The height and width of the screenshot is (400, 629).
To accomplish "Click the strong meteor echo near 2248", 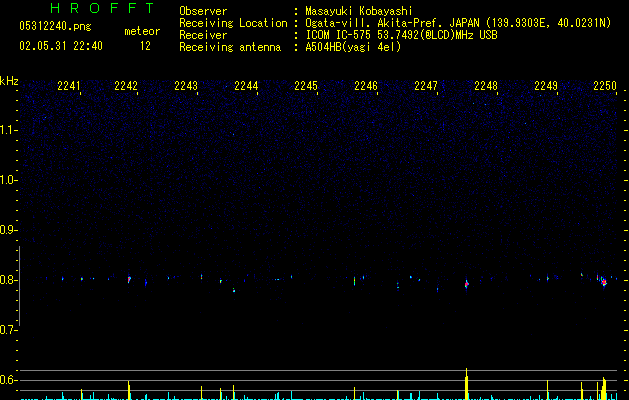I will click(x=467, y=284).
